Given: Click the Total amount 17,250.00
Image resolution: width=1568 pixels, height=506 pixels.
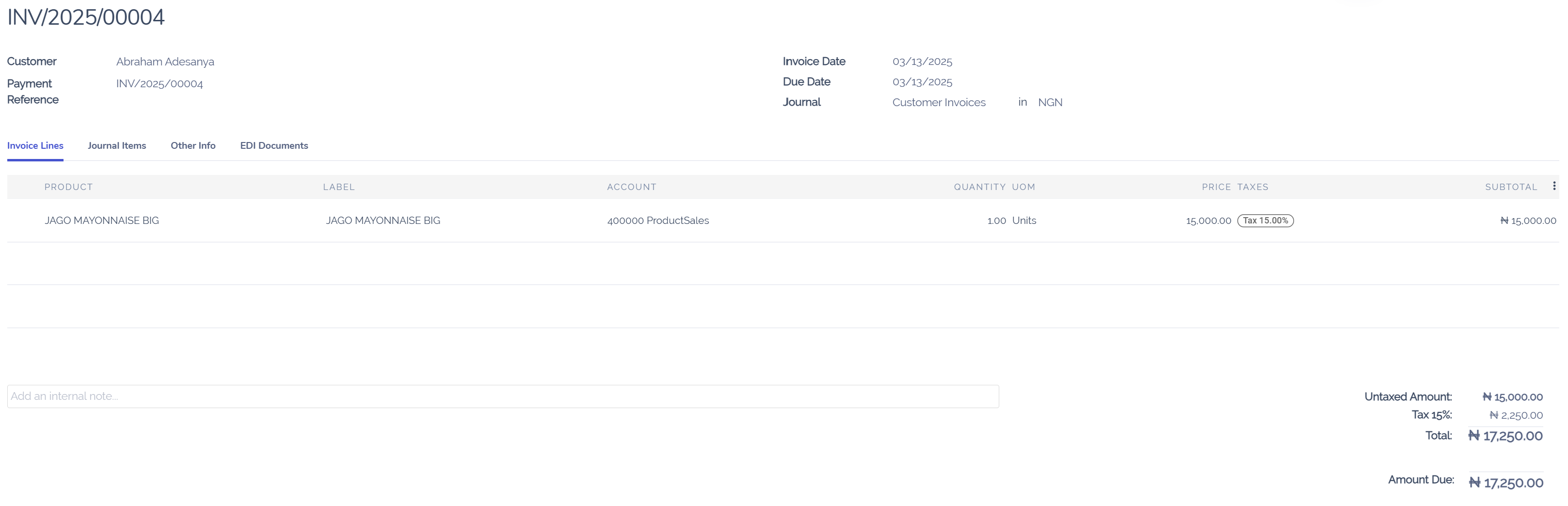Looking at the screenshot, I should tap(1505, 435).
